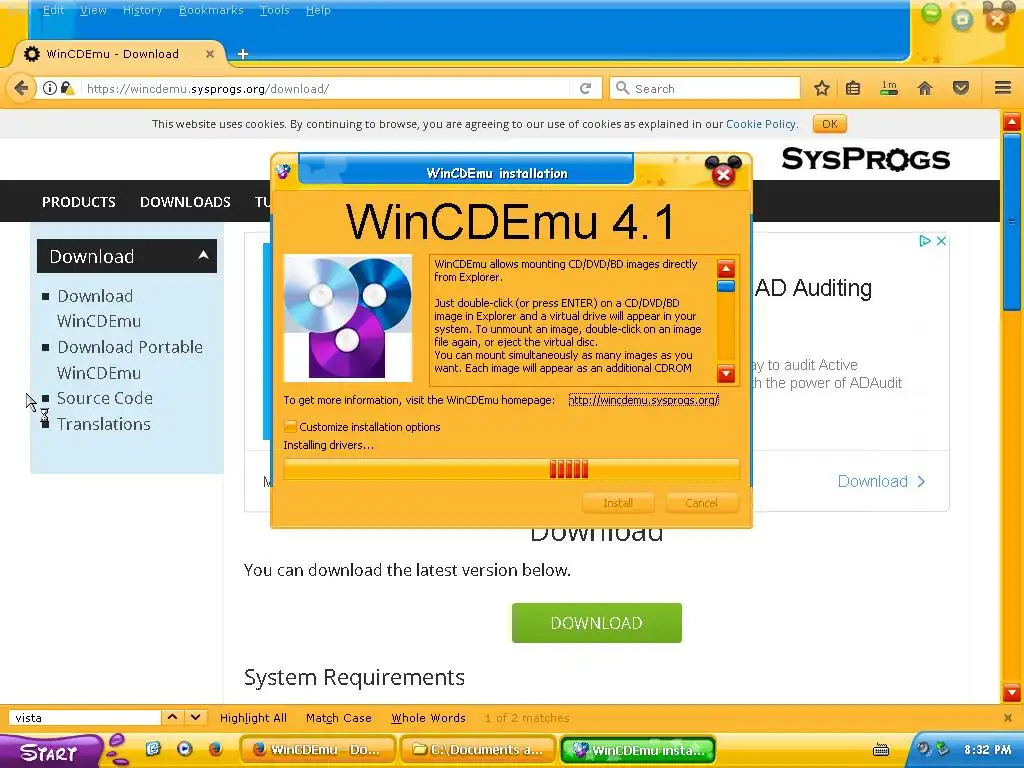Collapse the Download sidebar section
The height and width of the screenshot is (768, 1024).
(203, 255)
